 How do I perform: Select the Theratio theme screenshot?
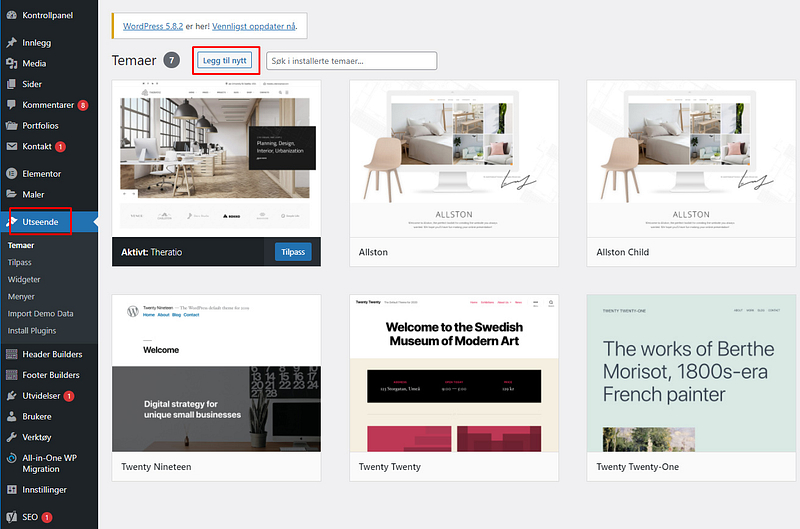[x=216, y=158]
